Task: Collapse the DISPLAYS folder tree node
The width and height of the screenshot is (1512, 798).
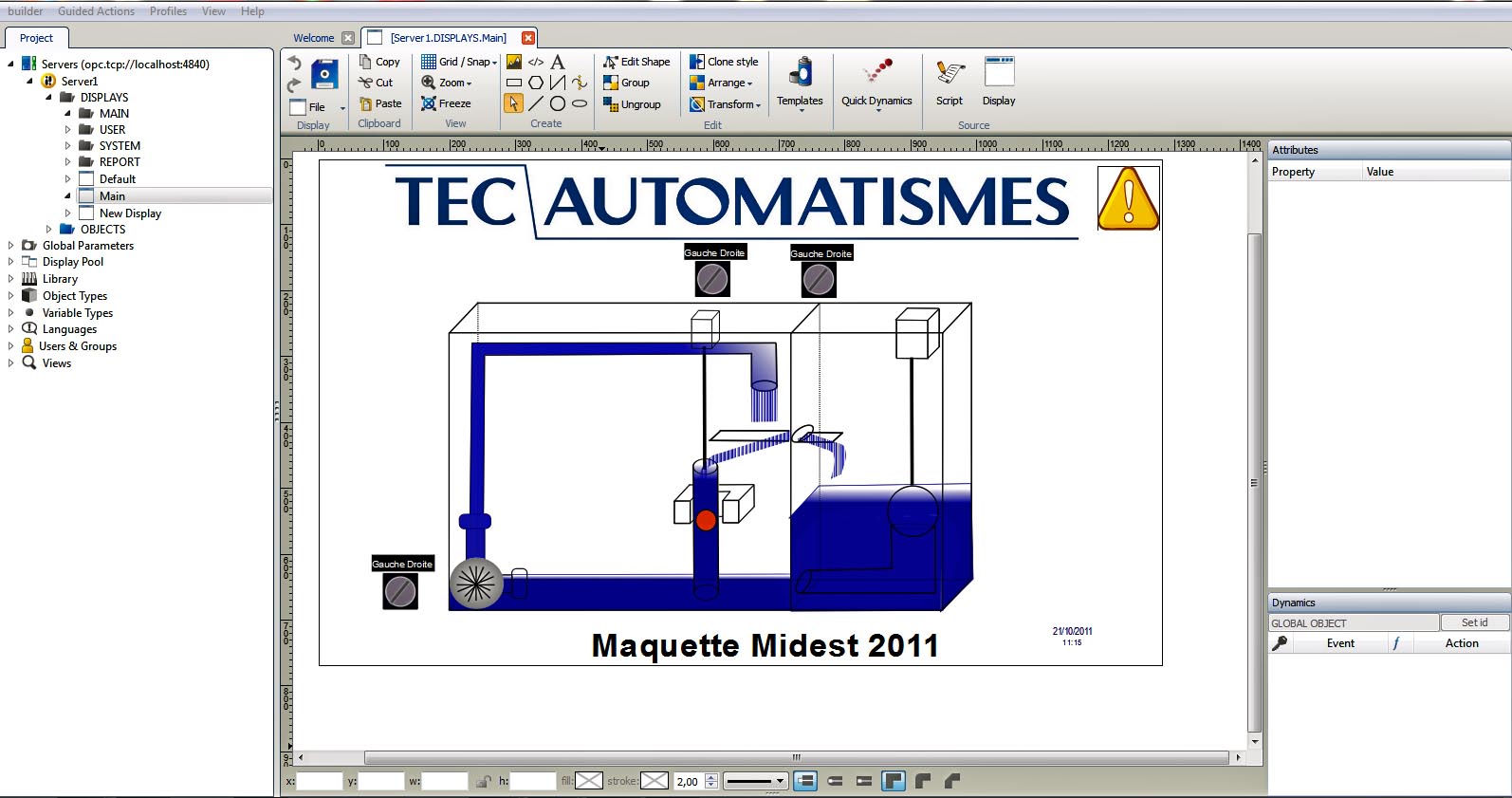Action: pos(49,97)
